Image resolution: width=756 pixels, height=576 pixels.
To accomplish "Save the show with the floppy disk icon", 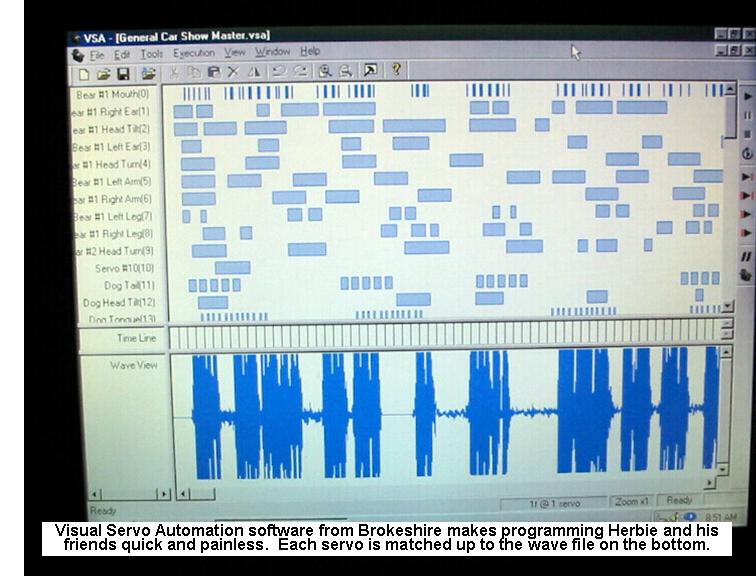I will (123, 73).
